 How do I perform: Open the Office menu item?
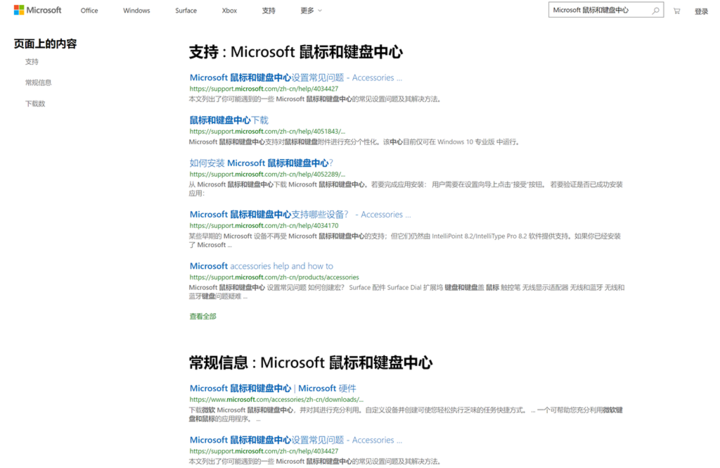pyautogui.click(x=89, y=11)
